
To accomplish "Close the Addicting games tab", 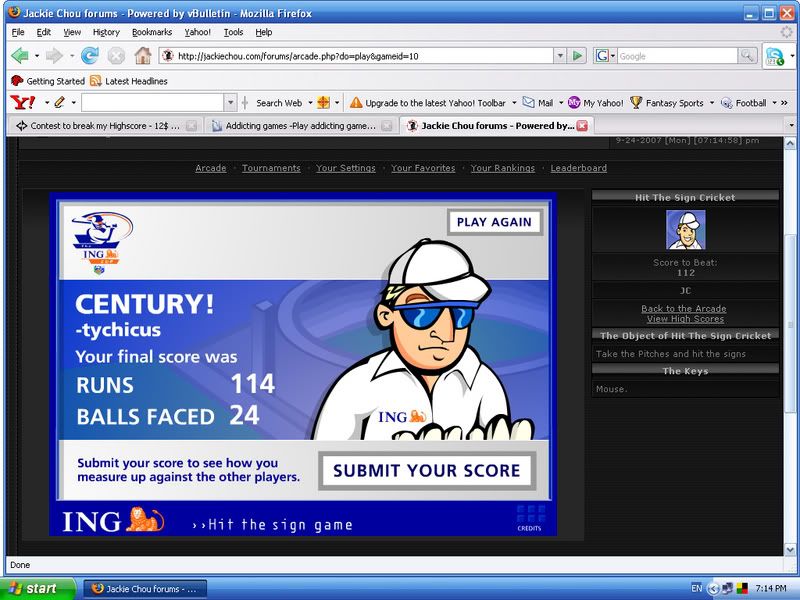I will (x=387, y=126).
